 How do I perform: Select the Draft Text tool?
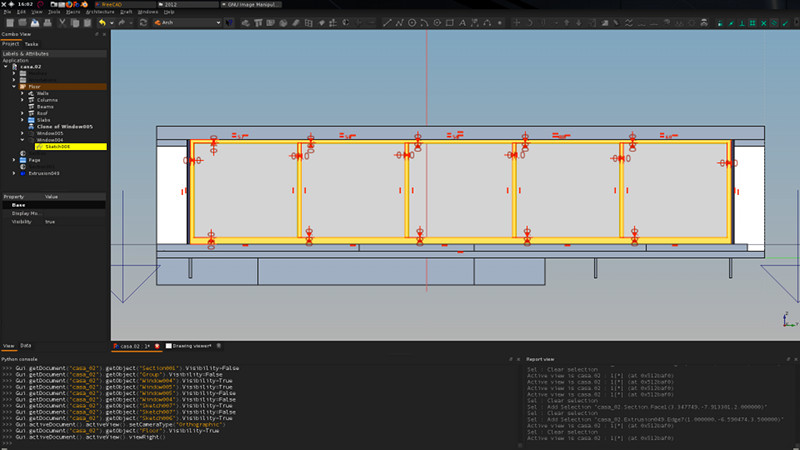coord(462,22)
